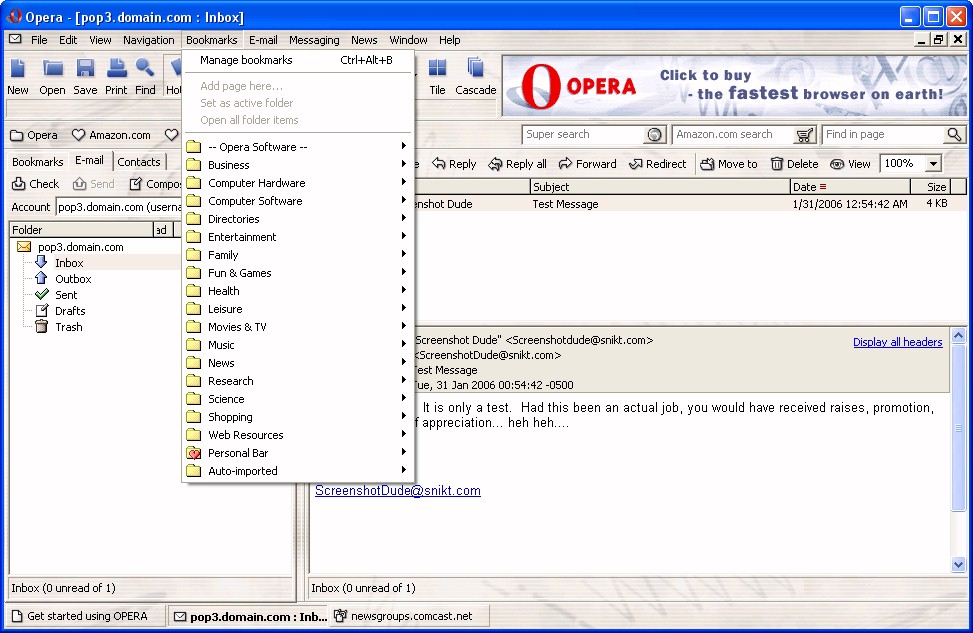Switch to the Contacts panel tab
This screenshot has height=633, width=973.
pos(139,162)
